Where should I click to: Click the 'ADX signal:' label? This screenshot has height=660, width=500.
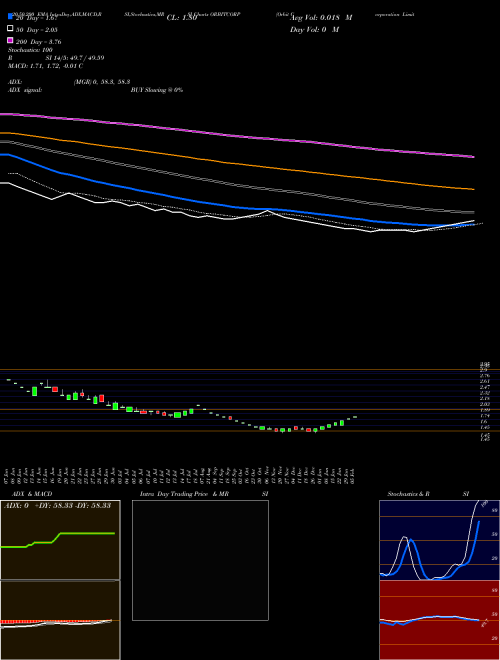point(25,90)
